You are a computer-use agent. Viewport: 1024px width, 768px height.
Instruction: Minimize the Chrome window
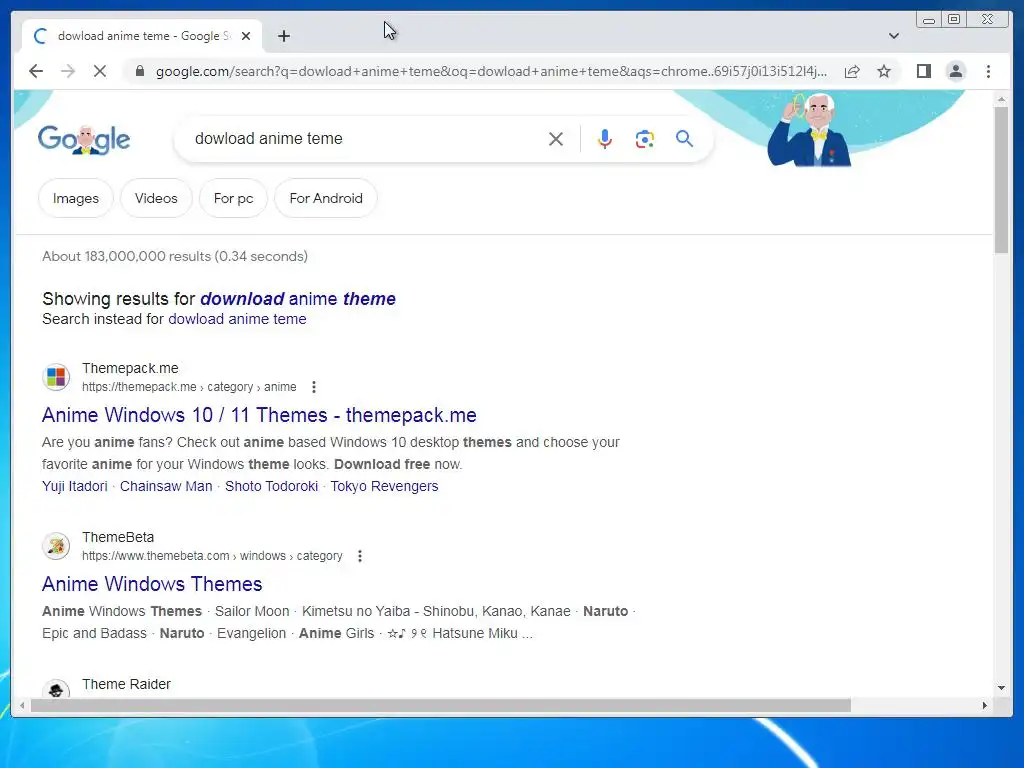point(929,20)
